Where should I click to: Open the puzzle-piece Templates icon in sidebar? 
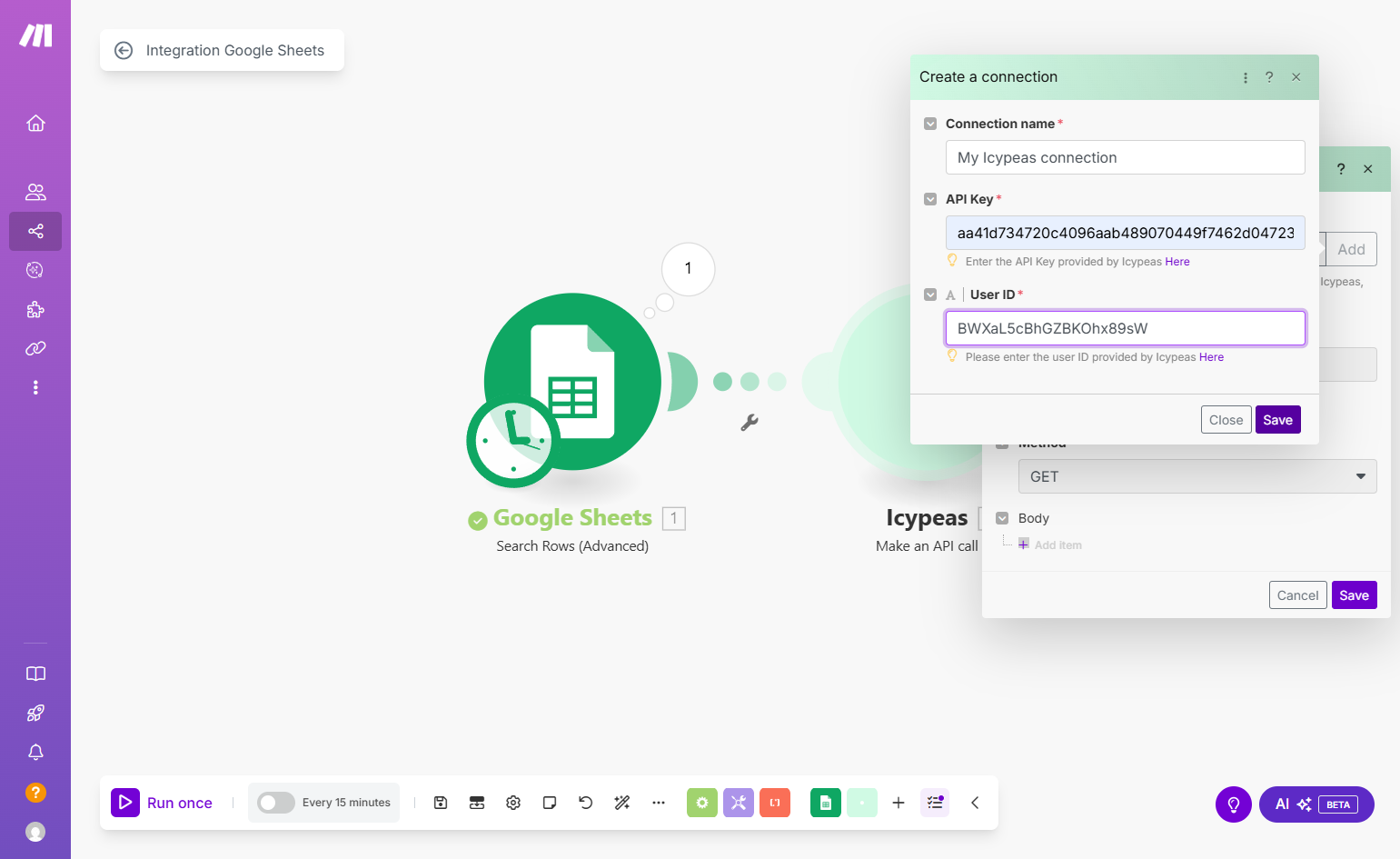point(35,309)
